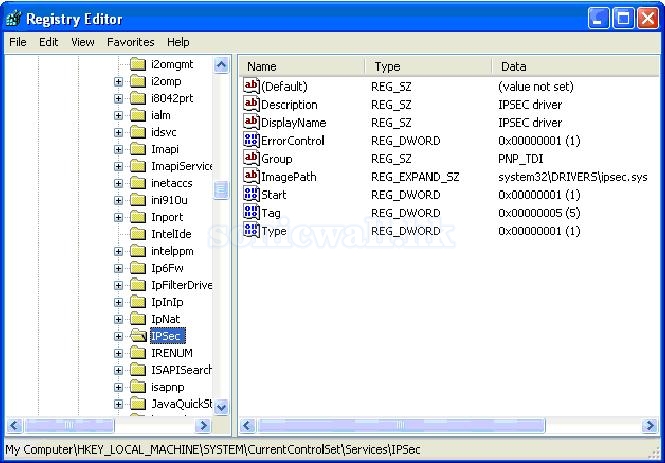Click the ialm folder icon
665x463 pixels.
tap(138, 115)
